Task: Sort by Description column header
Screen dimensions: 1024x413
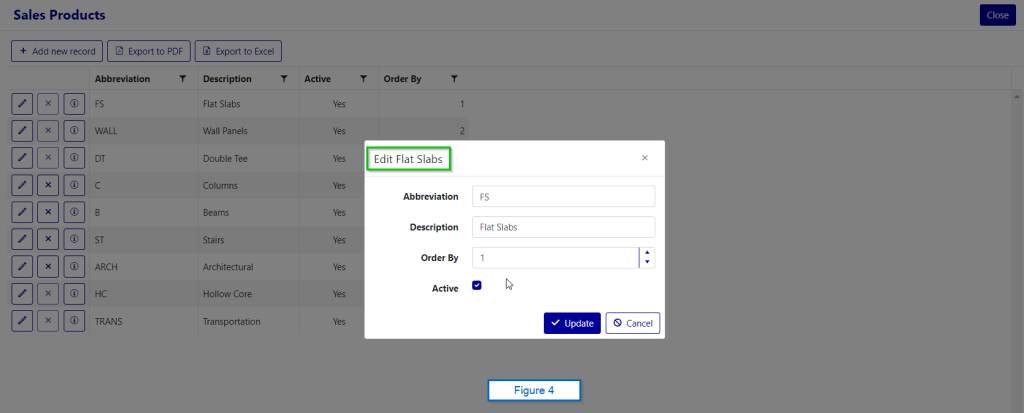Action: 227,79
